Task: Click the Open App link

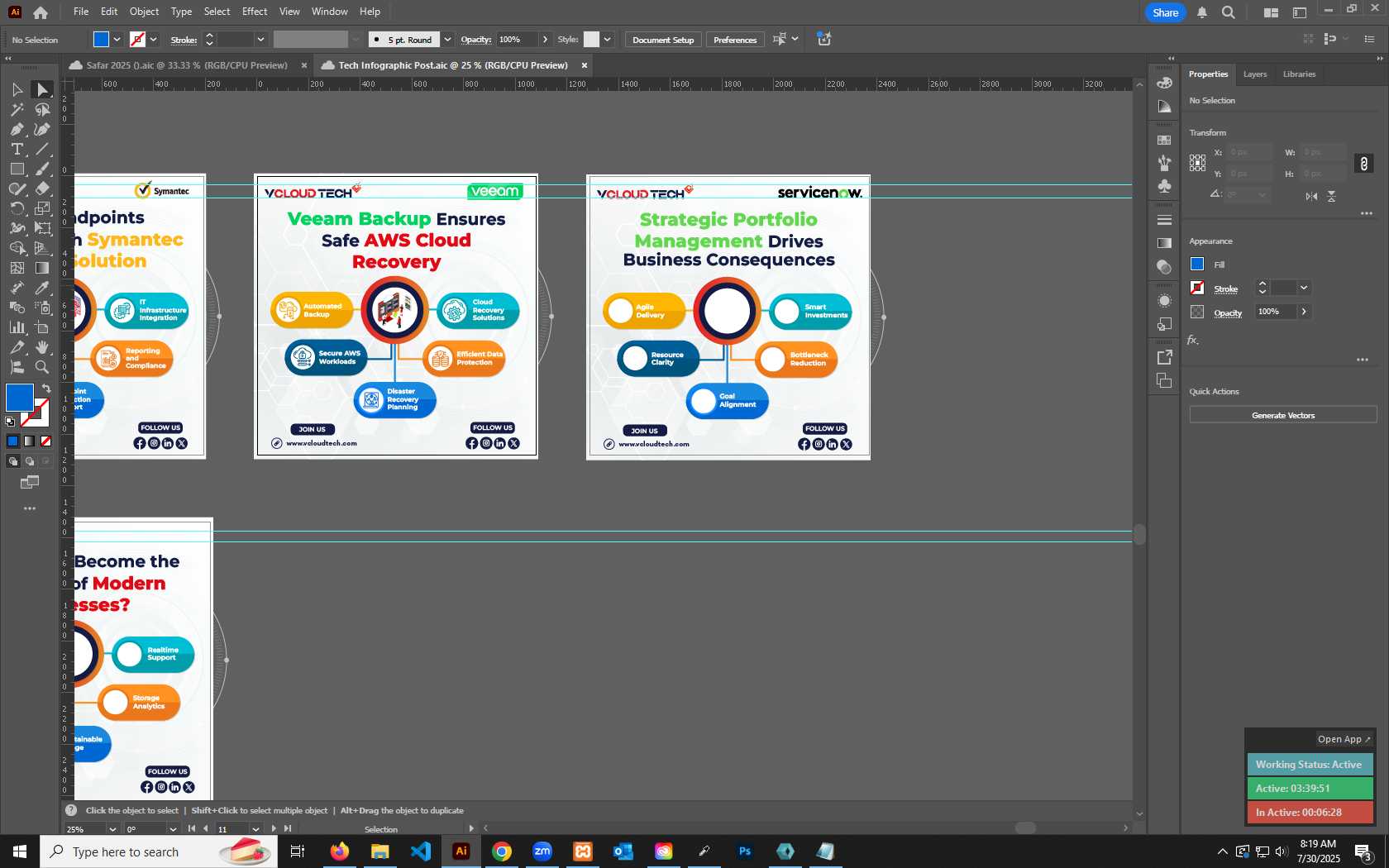Action: (x=1344, y=739)
